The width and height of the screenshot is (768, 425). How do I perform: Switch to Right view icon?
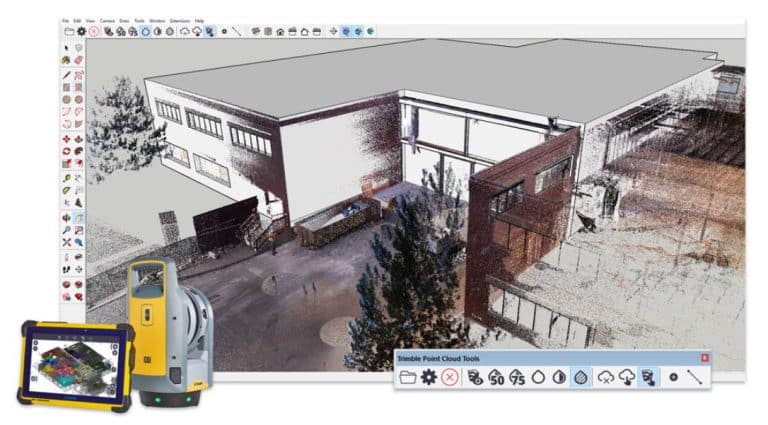[x=293, y=32]
